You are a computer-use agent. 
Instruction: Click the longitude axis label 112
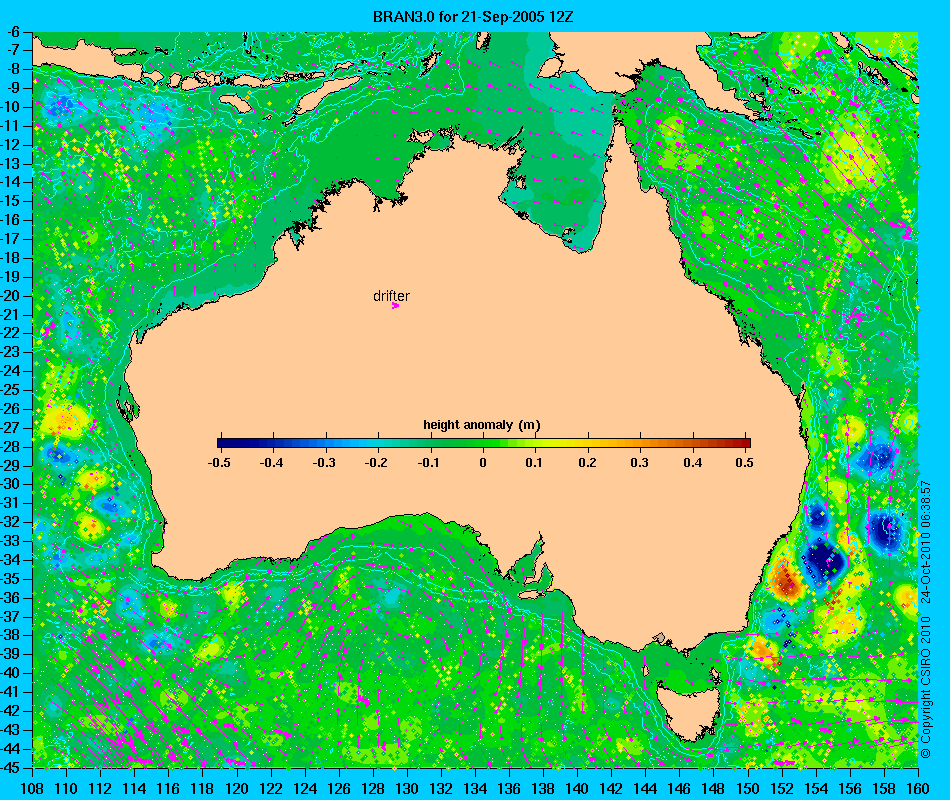pyautogui.click(x=100, y=788)
